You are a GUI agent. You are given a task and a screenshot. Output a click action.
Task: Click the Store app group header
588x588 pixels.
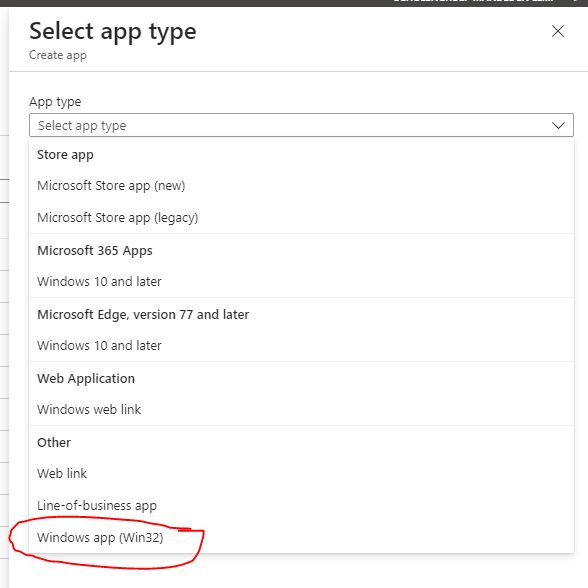click(x=65, y=155)
